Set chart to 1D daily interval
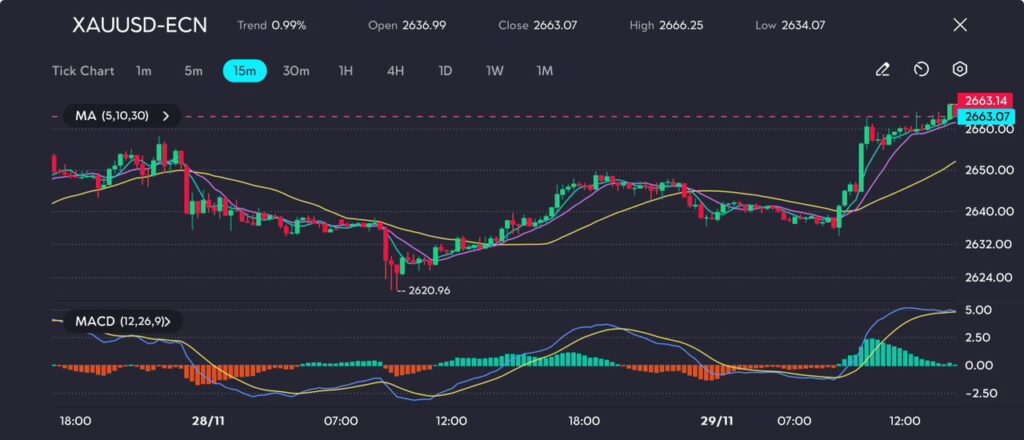 [x=445, y=71]
